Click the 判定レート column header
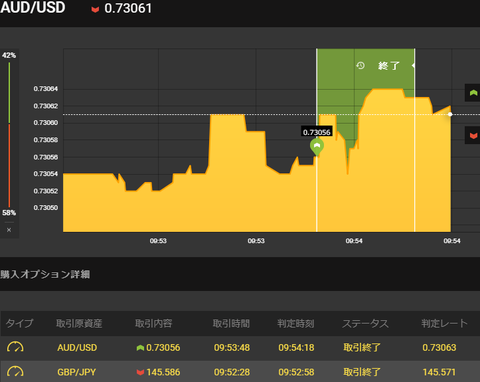This screenshot has width=480, height=382. coord(444,323)
